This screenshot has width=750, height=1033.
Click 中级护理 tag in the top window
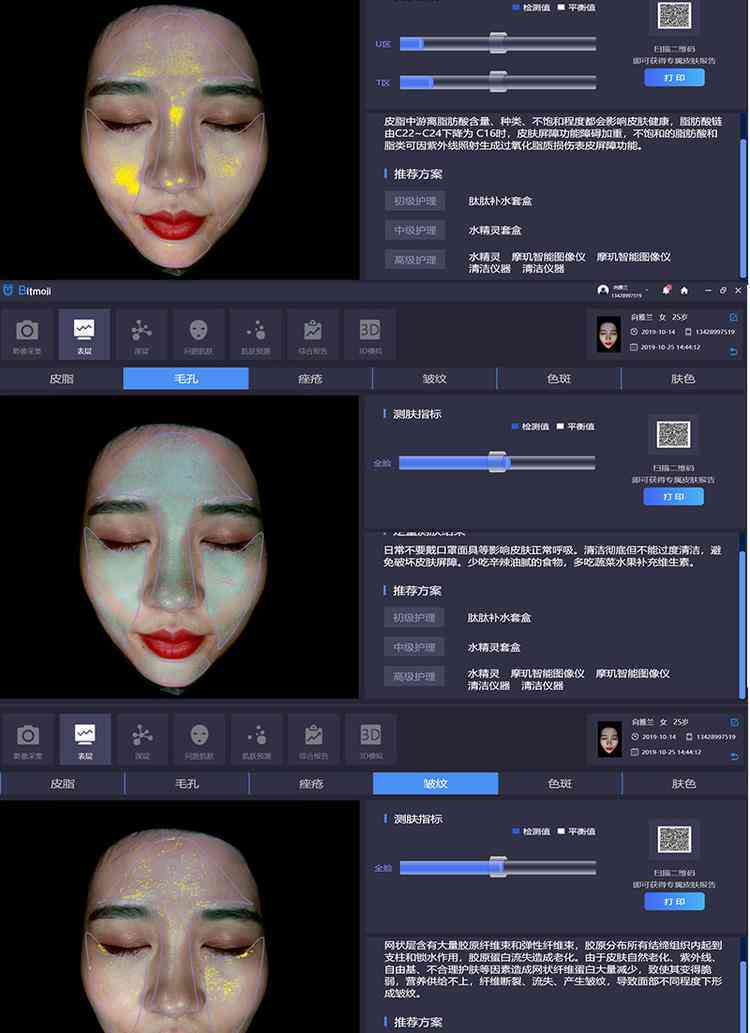pyautogui.click(x=415, y=231)
